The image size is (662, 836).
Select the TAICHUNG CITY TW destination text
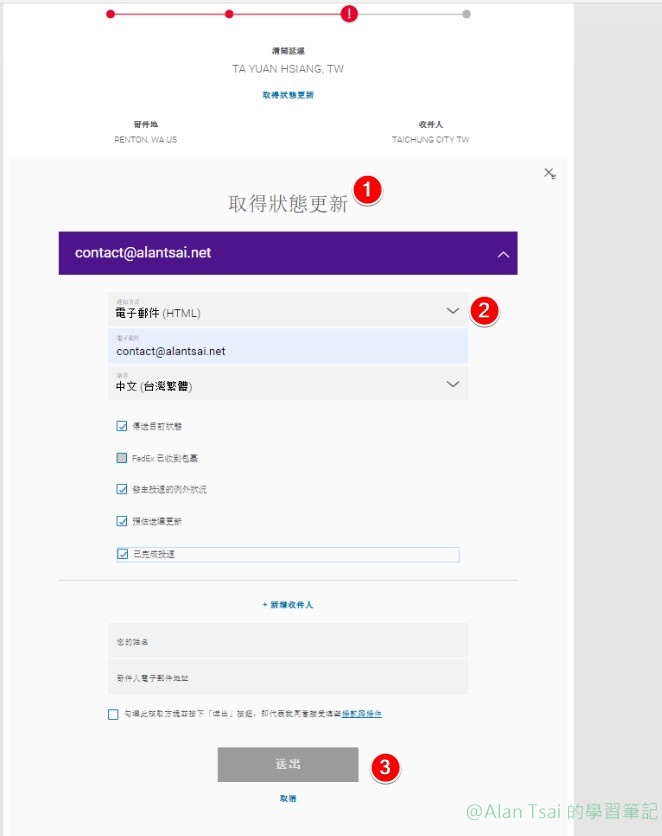431,140
